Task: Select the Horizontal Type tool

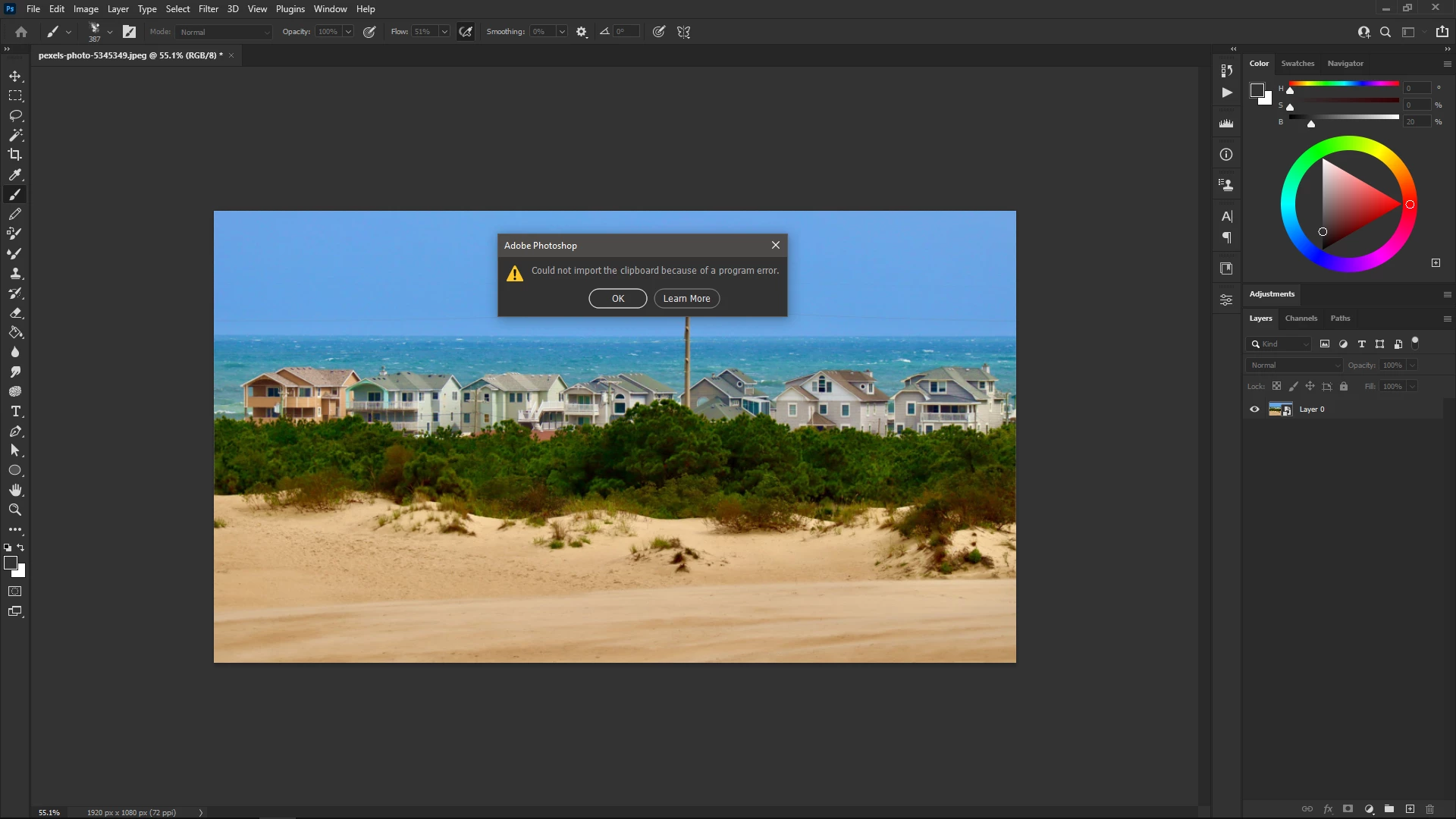Action: click(x=15, y=412)
